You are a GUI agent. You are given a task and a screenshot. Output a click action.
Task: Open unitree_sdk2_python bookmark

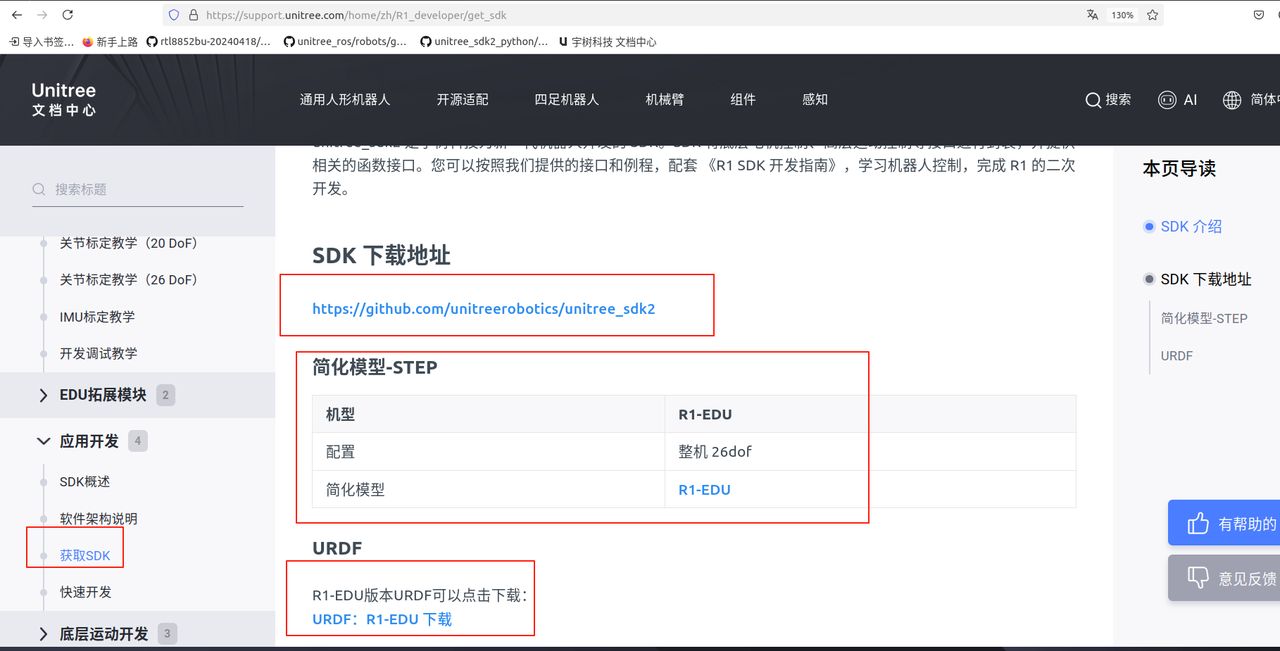484,42
